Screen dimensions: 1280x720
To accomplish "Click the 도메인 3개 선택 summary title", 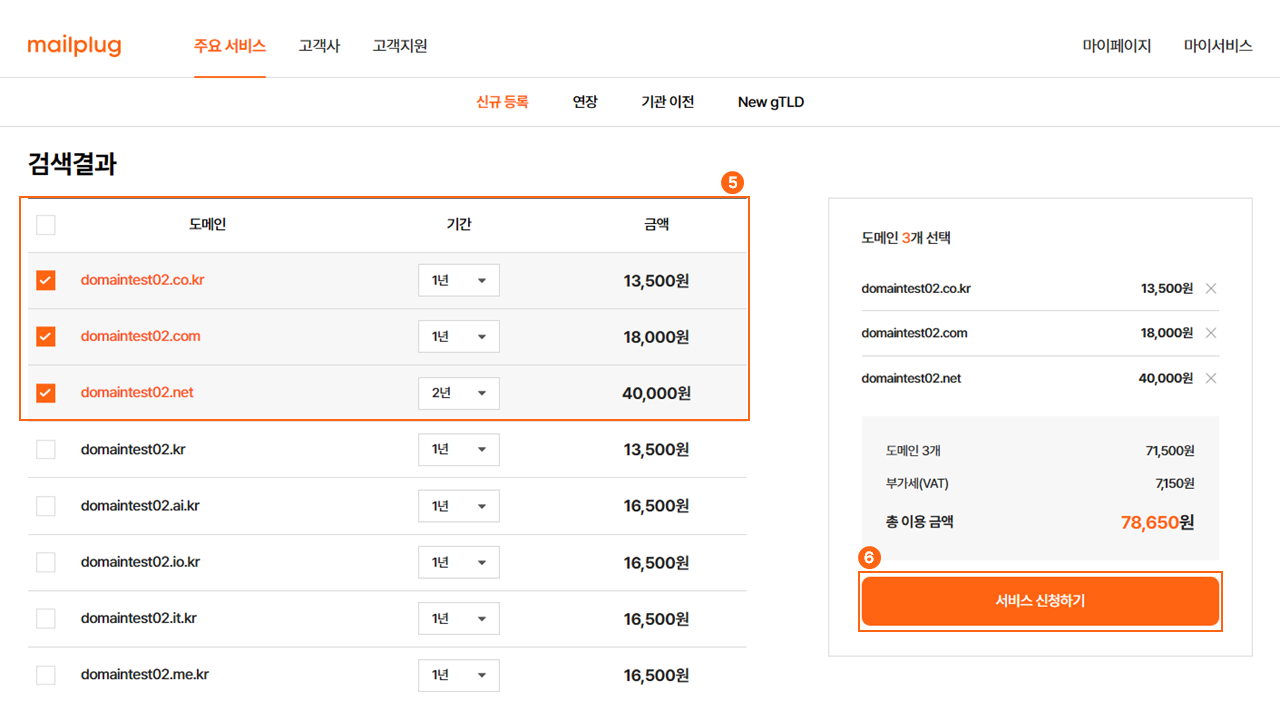I will [x=905, y=238].
